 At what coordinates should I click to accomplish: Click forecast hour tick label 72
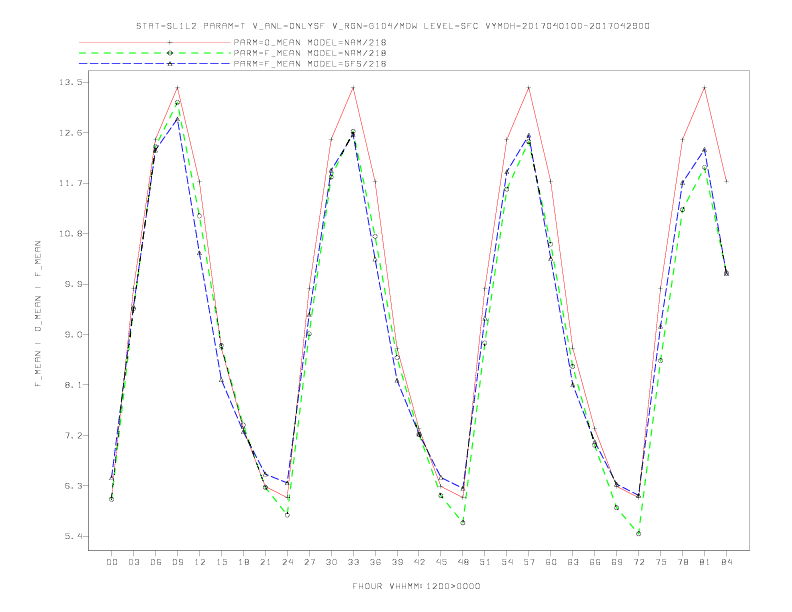click(638, 562)
